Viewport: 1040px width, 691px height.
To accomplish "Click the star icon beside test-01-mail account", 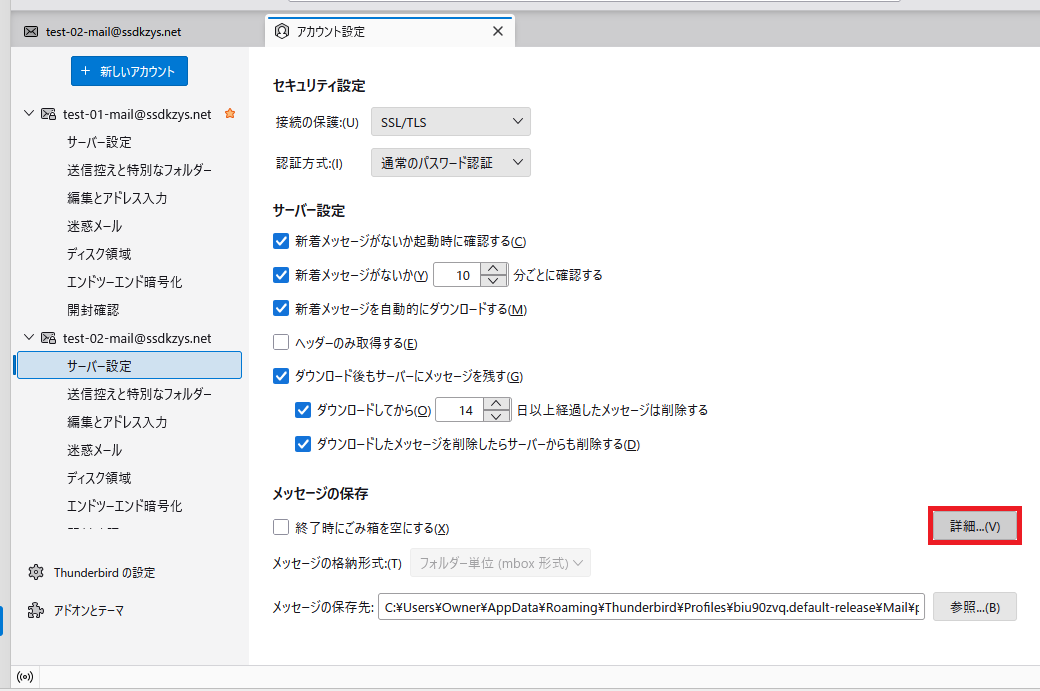I will click(230, 114).
